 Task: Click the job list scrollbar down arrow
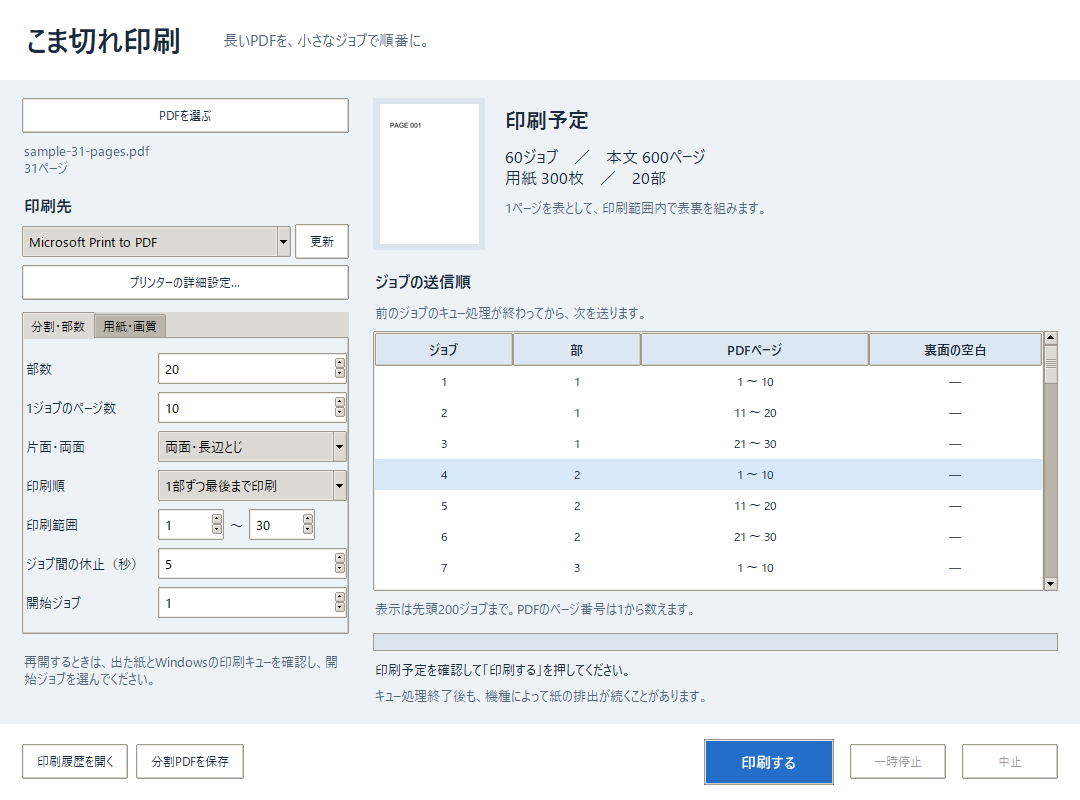point(1050,584)
